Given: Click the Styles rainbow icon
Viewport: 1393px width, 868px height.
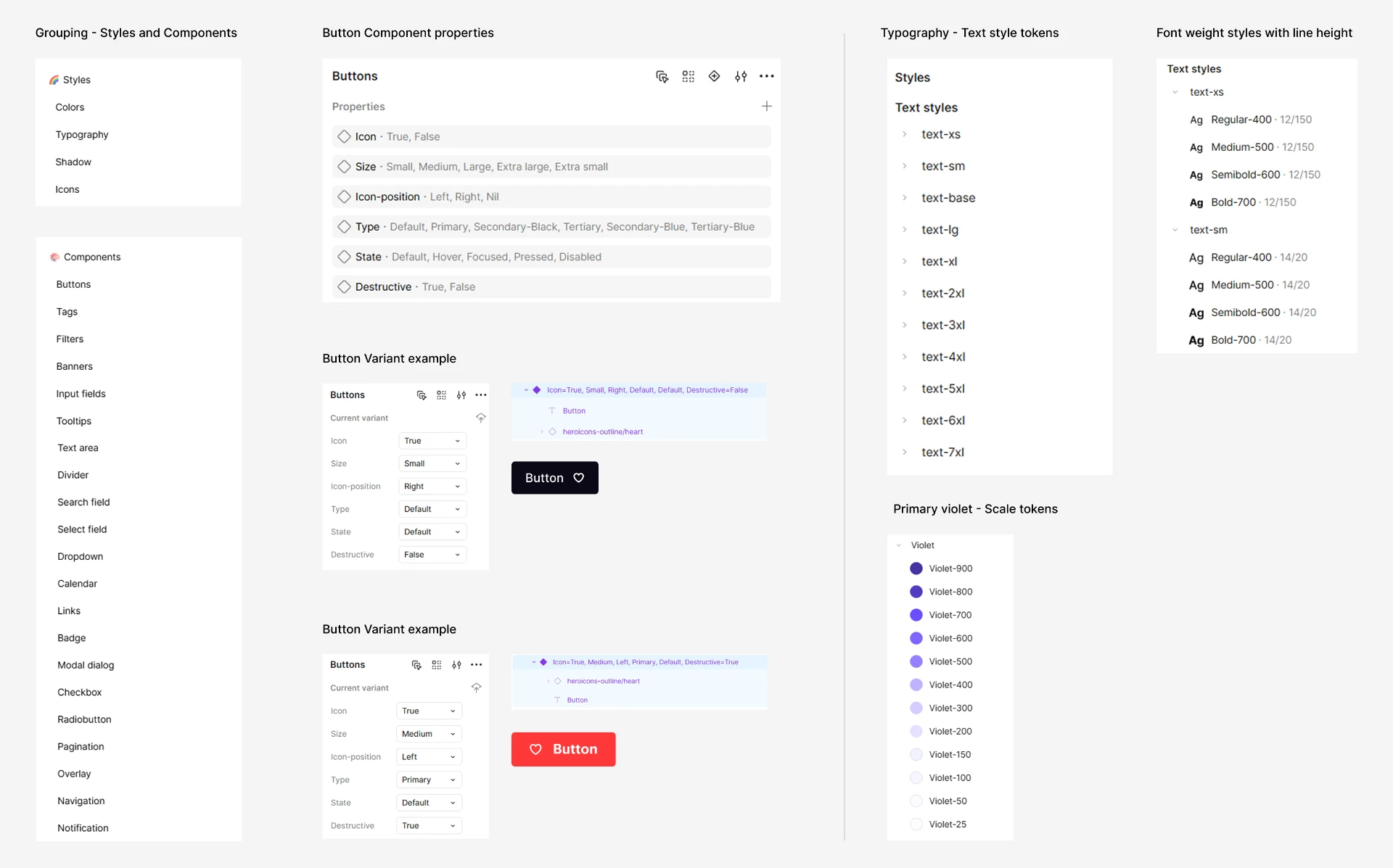Looking at the screenshot, I should 54,80.
